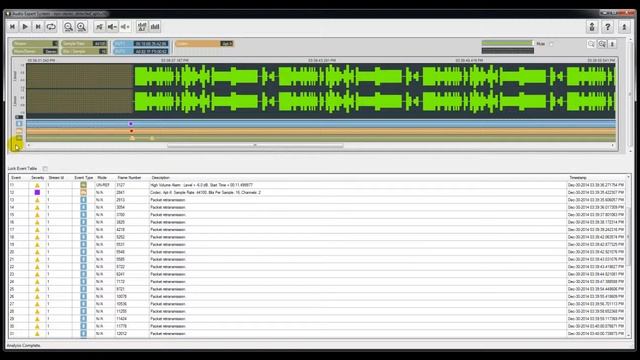Select the first warning triangle on green track
Viewport: 640px width, 360px height.
132,138
